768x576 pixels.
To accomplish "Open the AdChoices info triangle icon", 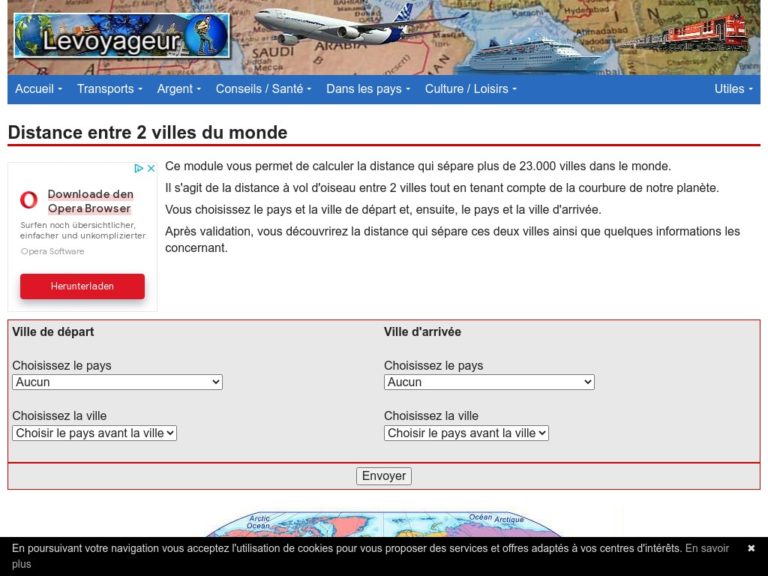I will 139,168.
